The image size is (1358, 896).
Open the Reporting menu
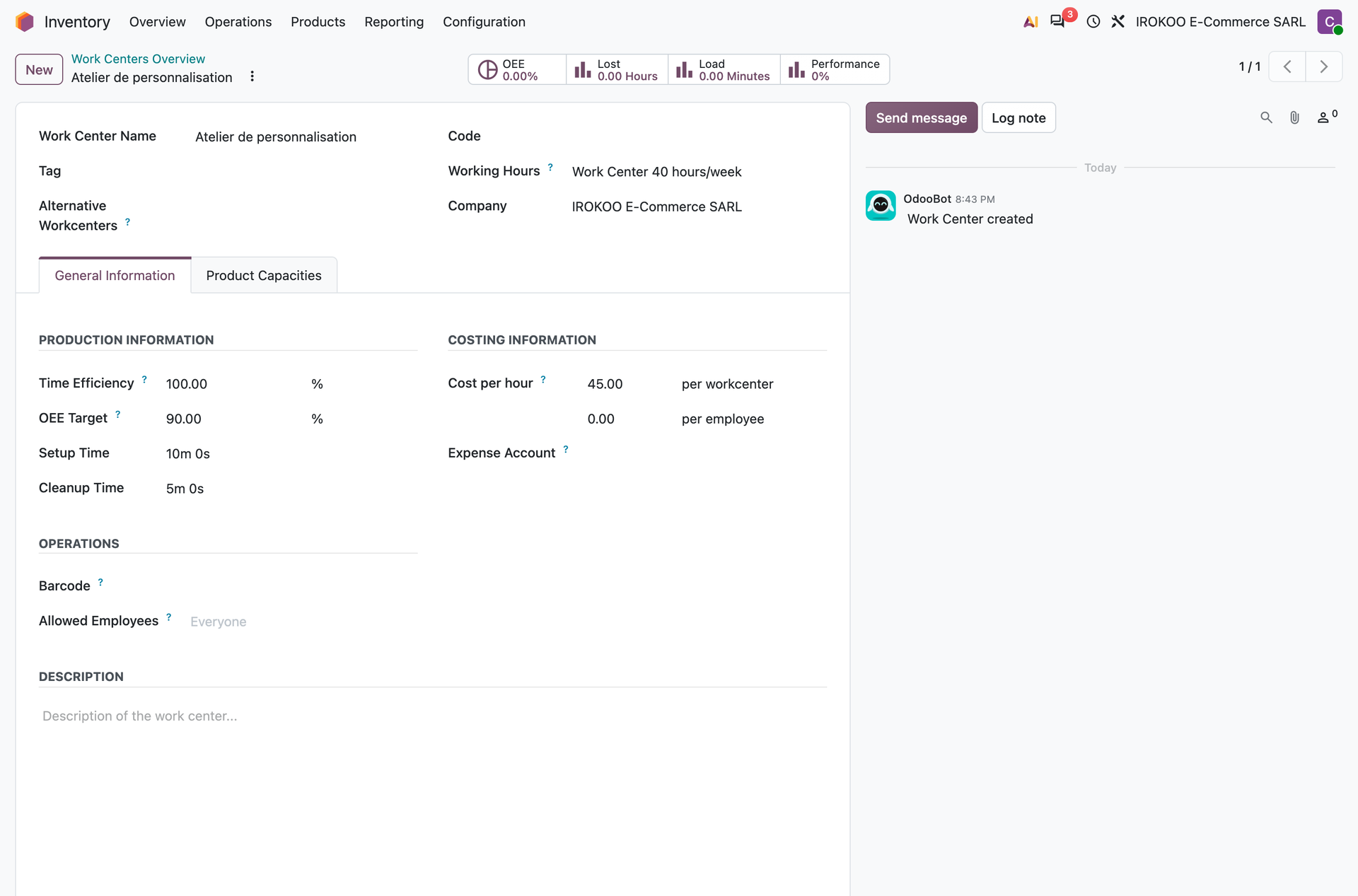pyautogui.click(x=394, y=22)
